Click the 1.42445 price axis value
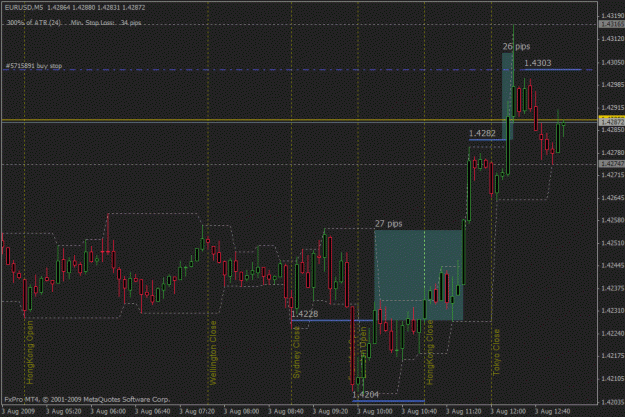The image size is (625, 417). 612,266
